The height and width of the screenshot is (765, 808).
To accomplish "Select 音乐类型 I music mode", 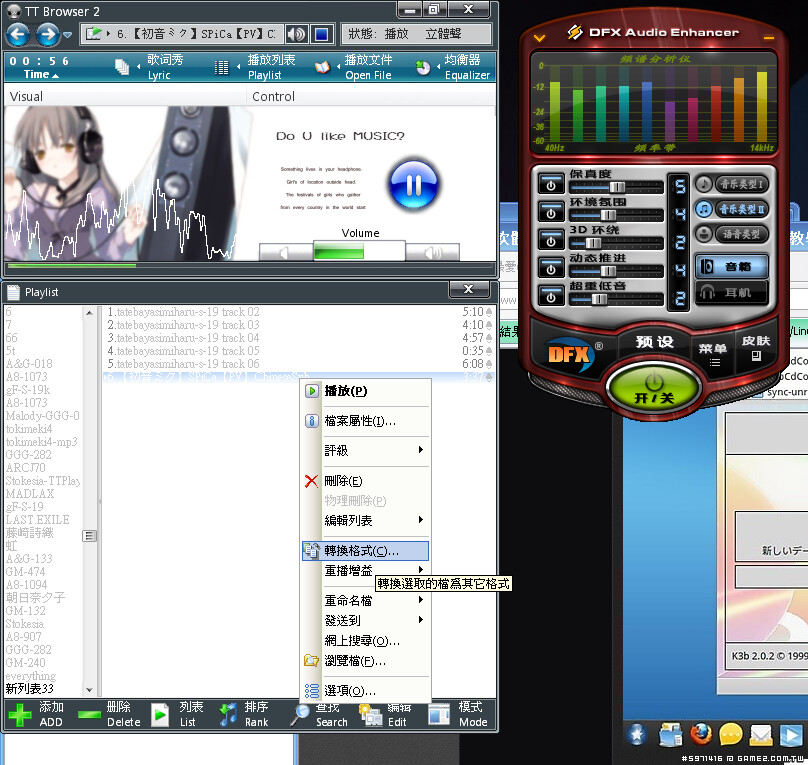I will (732, 184).
